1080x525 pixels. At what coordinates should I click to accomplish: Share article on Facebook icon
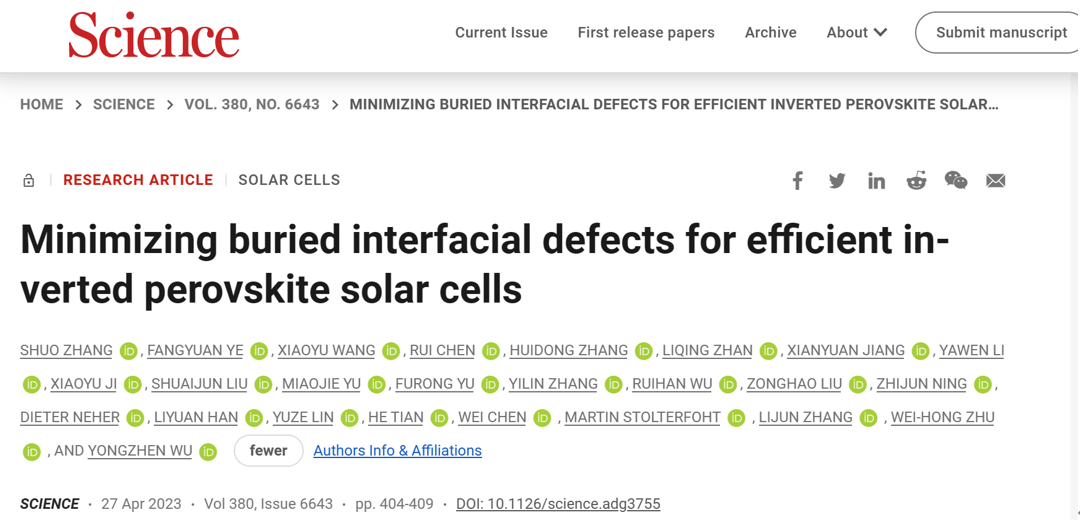pos(797,181)
